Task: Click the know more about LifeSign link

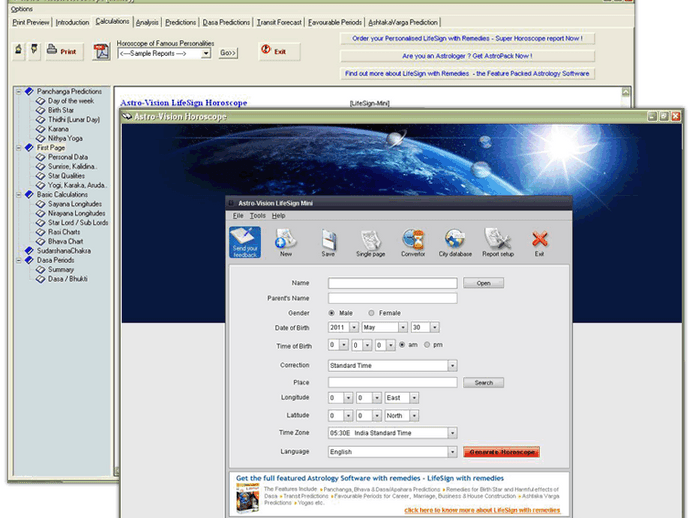Action: click(x=482, y=510)
